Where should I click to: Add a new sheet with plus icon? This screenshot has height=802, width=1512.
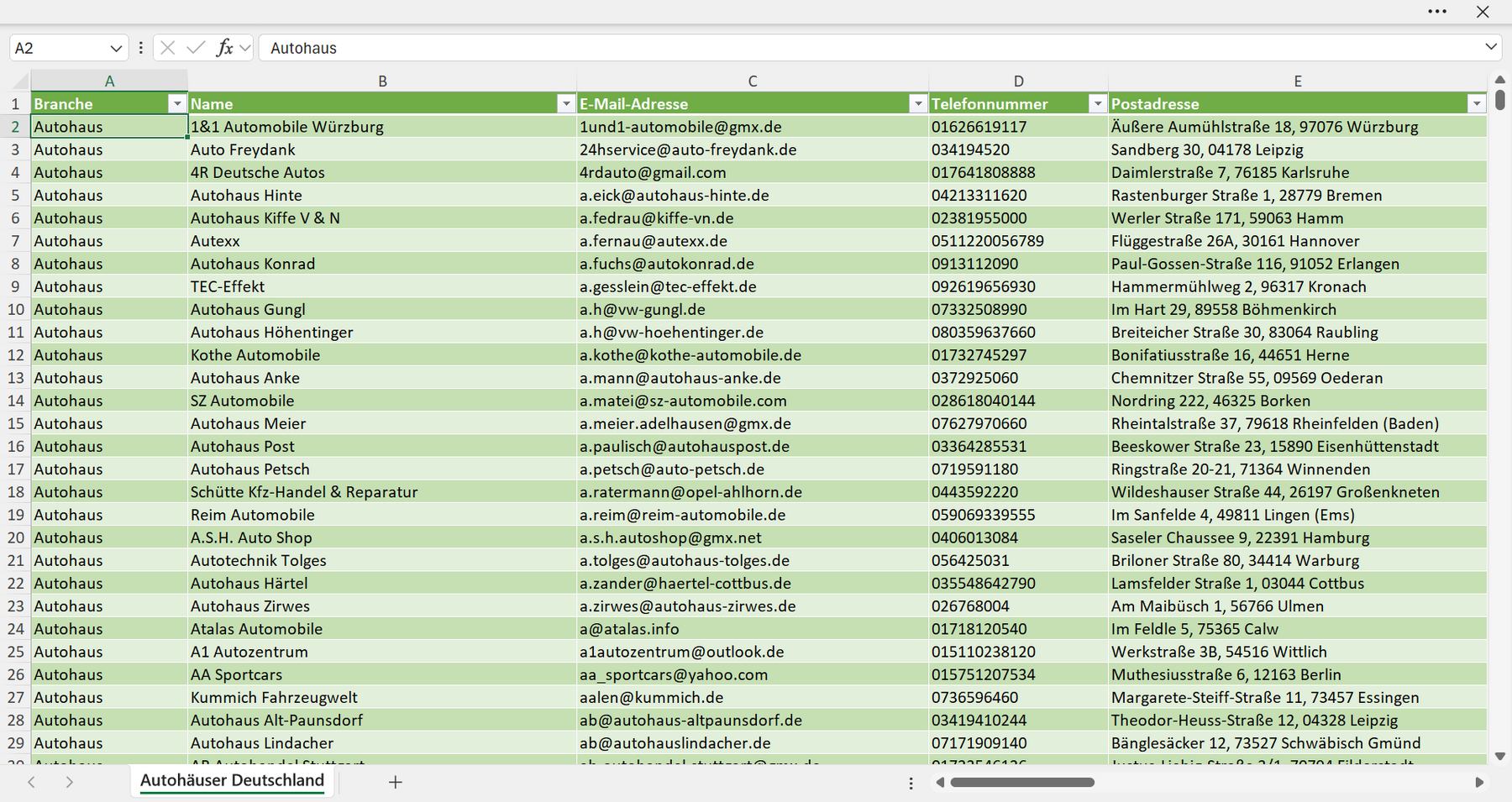[x=396, y=782]
